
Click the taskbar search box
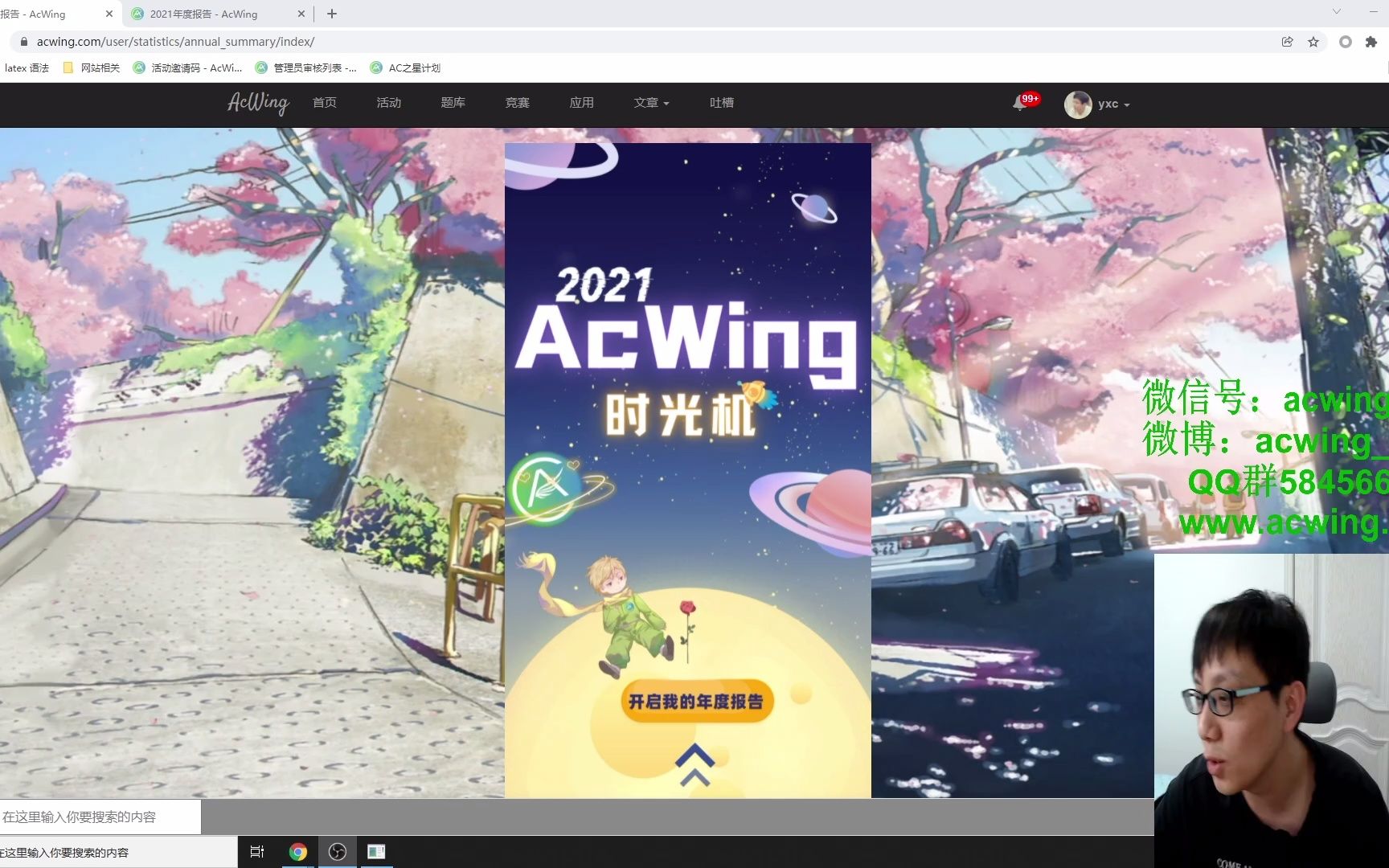pyautogui.click(x=118, y=852)
